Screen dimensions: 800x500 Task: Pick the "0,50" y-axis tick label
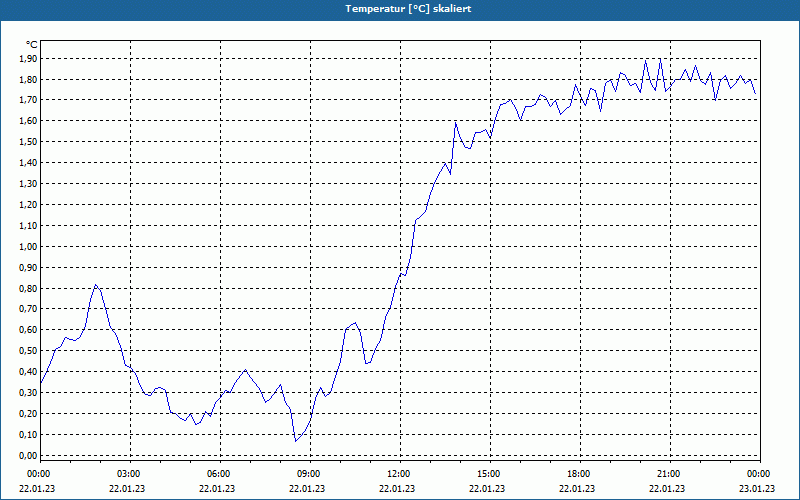click(30, 351)
